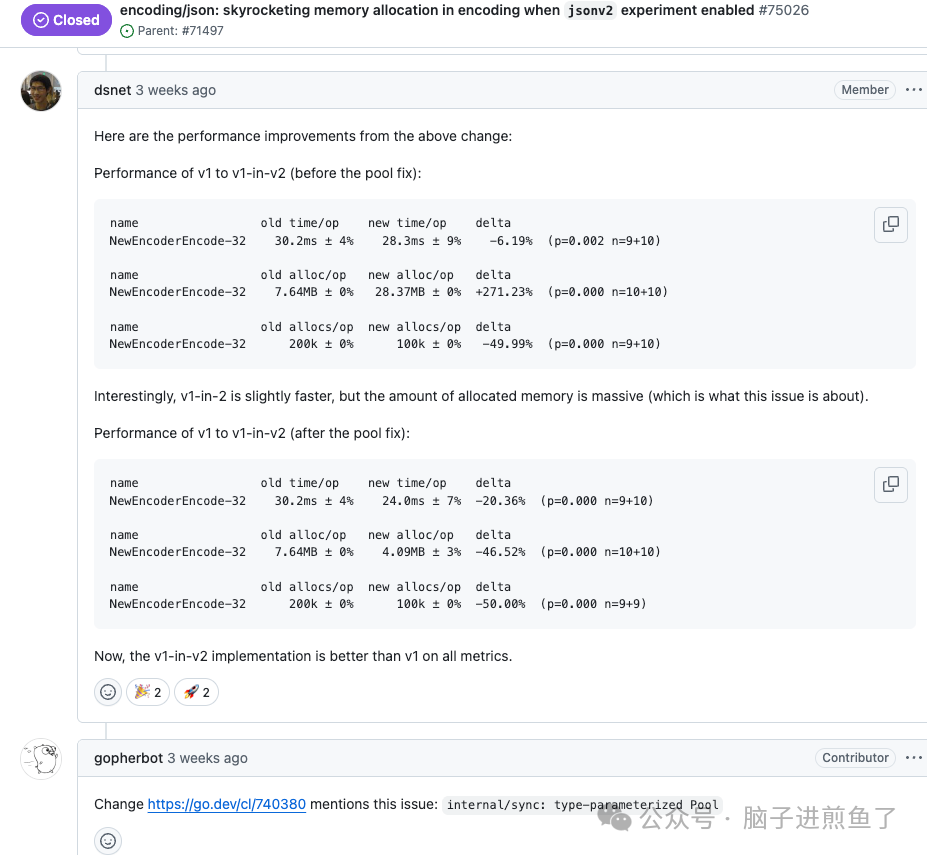Add emoji reaction to dsnet's comment
Viewport: 927px width, 855px height.
click(108, 692)
